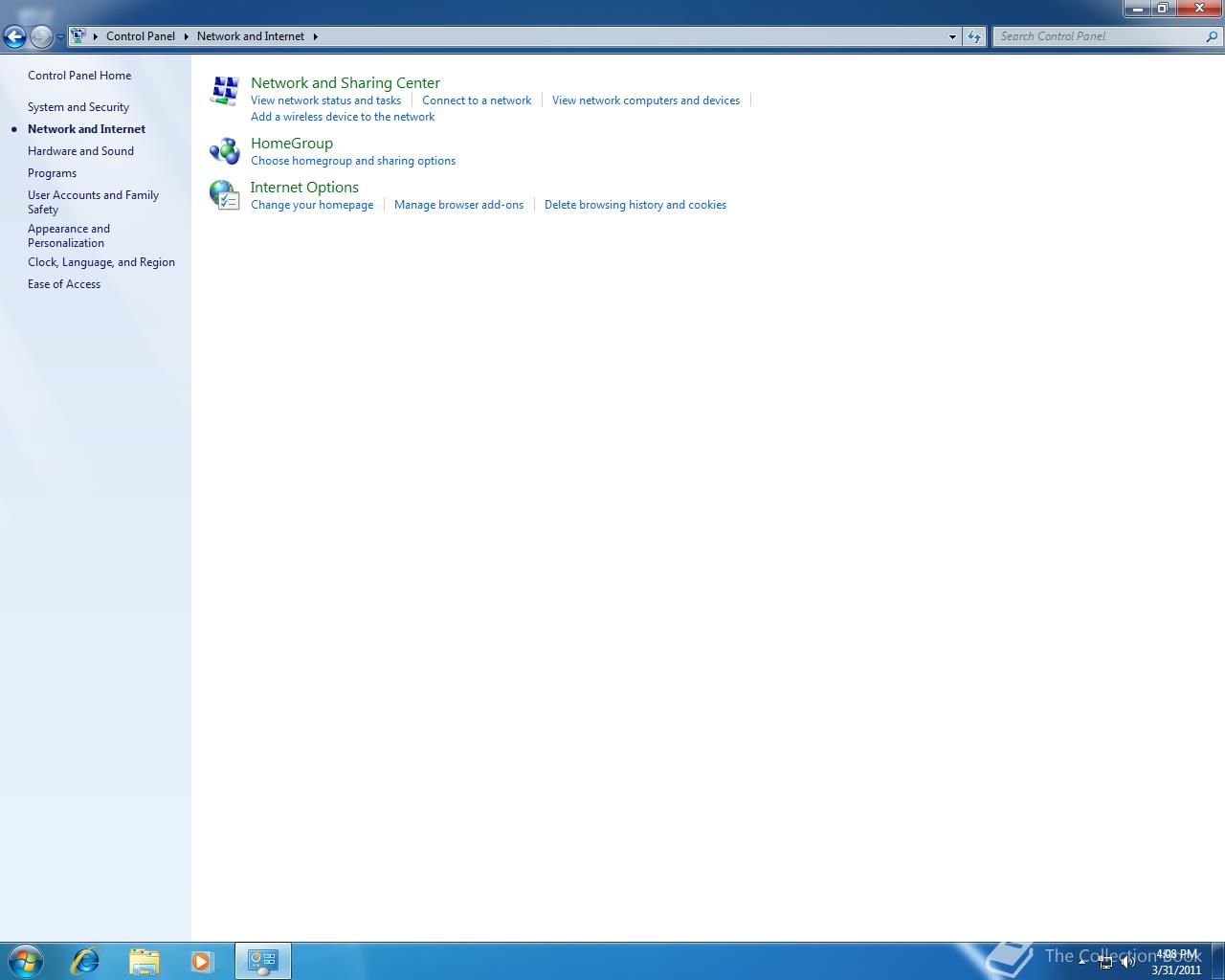1225x980 pixels.
Task: Navigate to Control Panel via the breadcrumb
Action: coord(141,36)
